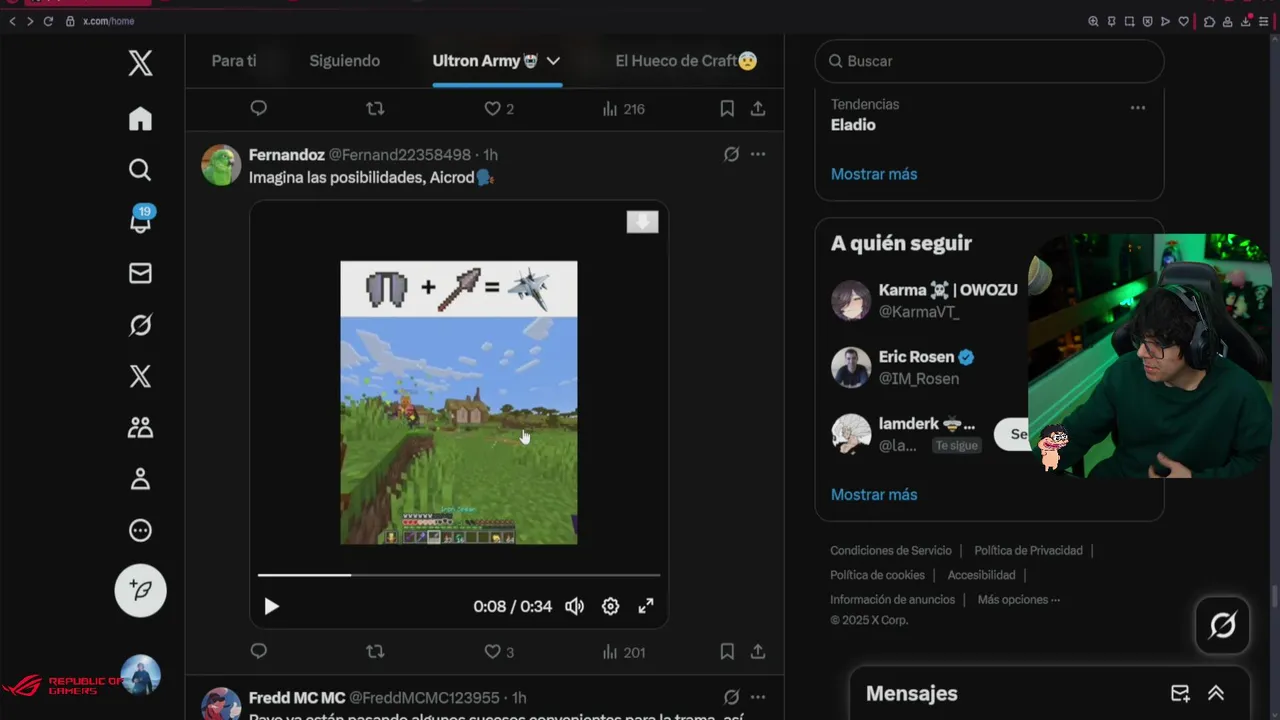Repost Fernandoz's post
Image resolution: width=1280 pixels, height=720 pixels.
375,651
